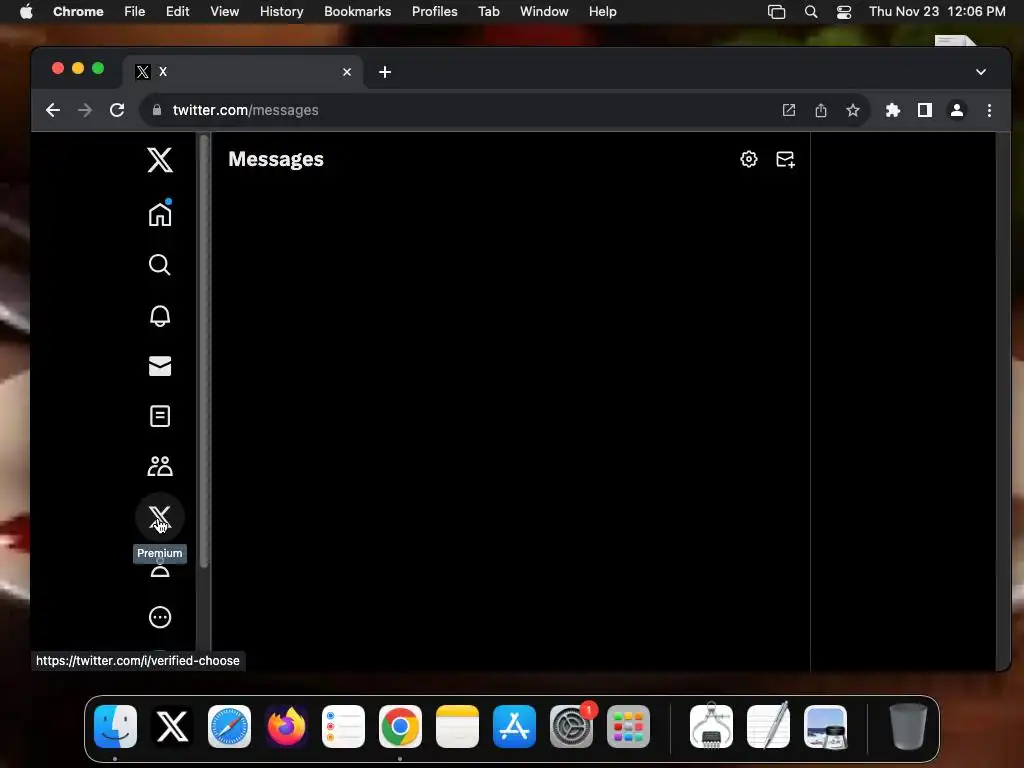Close the X tab
Screen dimensions: 1024x768
click(347, 72)
